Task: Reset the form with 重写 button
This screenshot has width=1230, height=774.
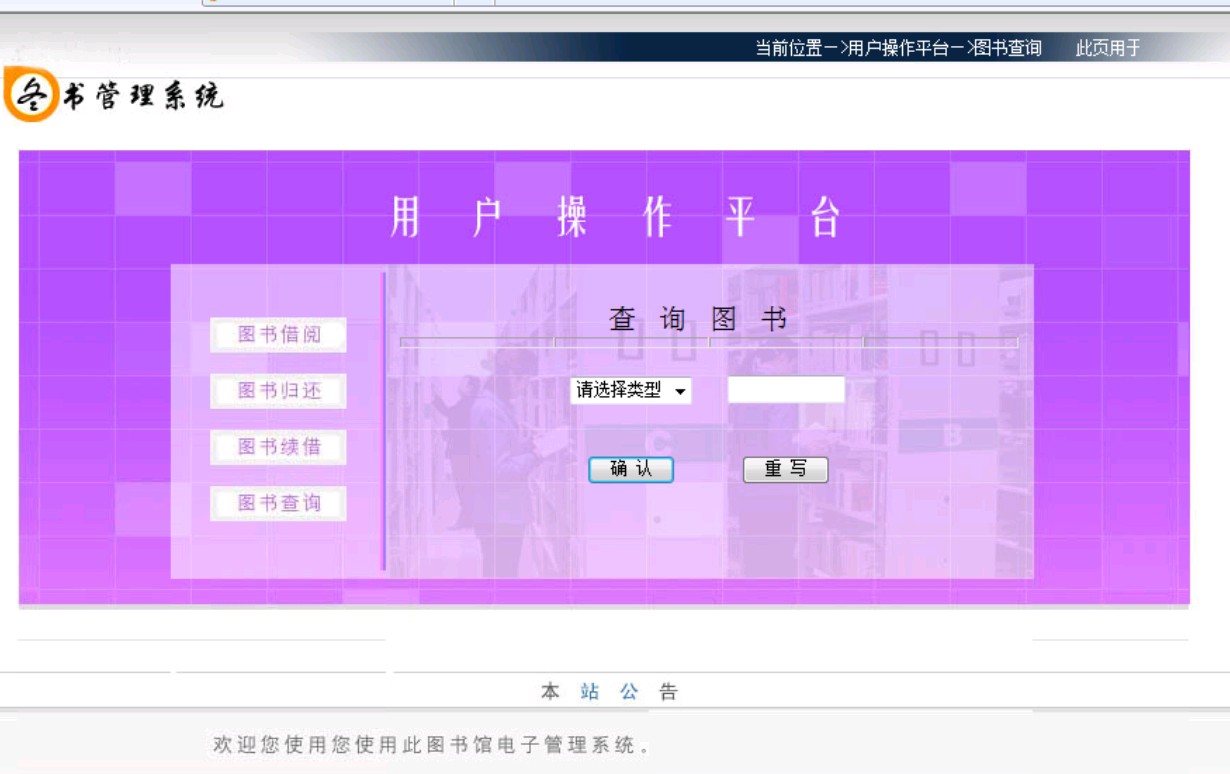Action: (x=786, y=469)
